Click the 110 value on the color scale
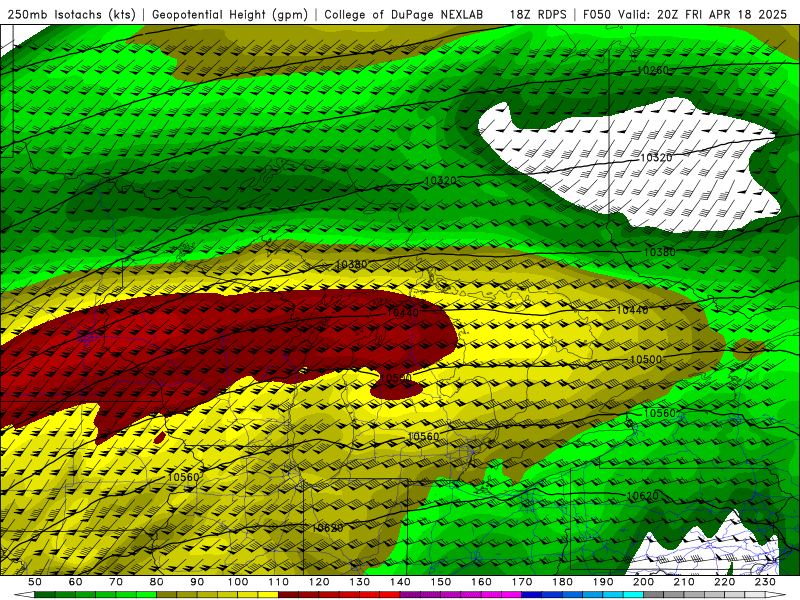 pos(278,582)
